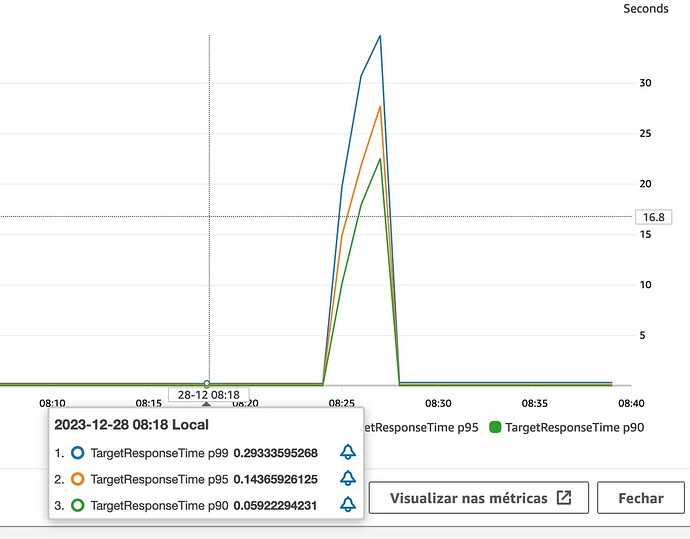Click the 16.8 y-axis crosshair value label

pos(653,217)
